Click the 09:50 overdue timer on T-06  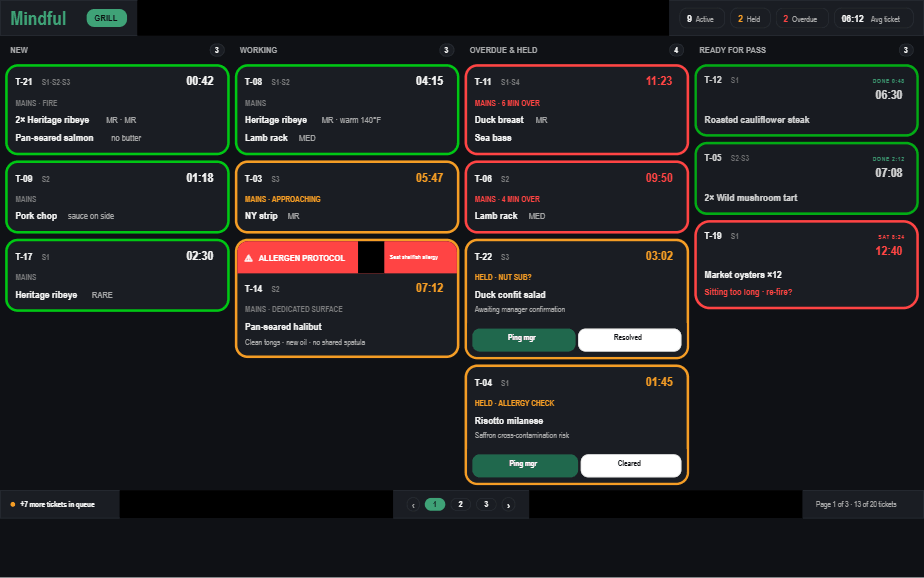(x=659, y=178)
